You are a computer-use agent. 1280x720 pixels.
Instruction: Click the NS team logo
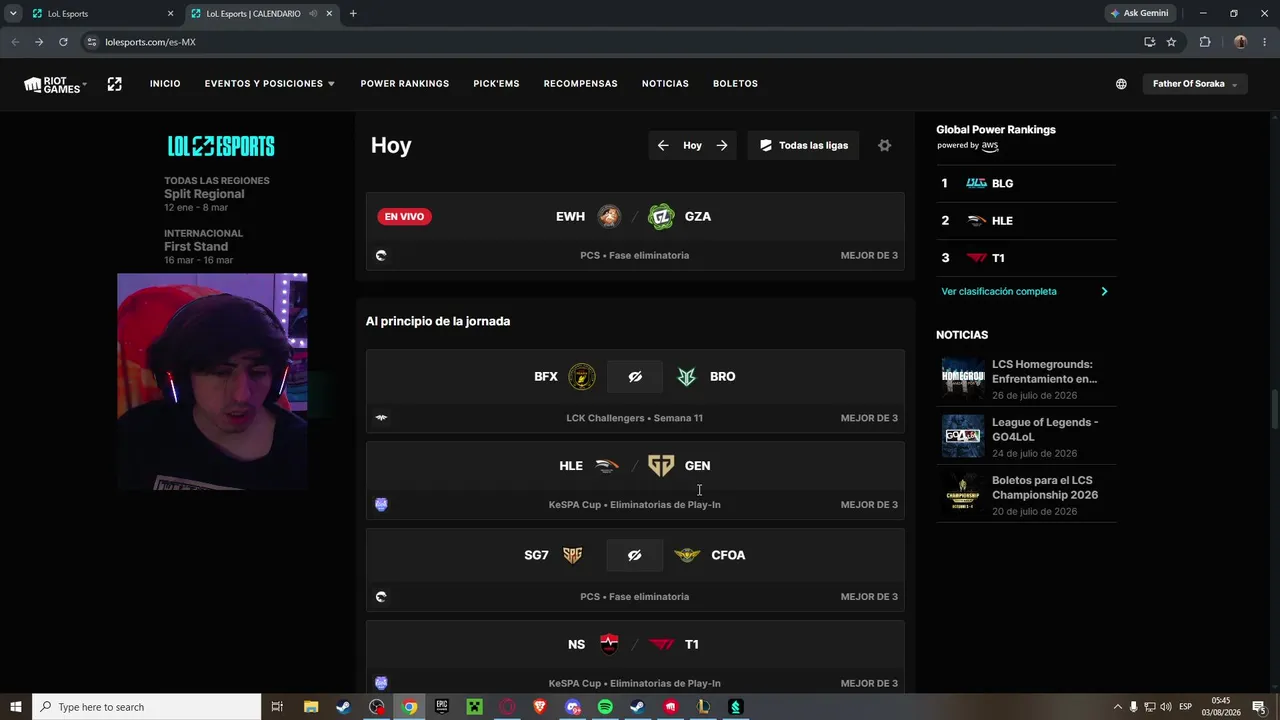point(609,645)
